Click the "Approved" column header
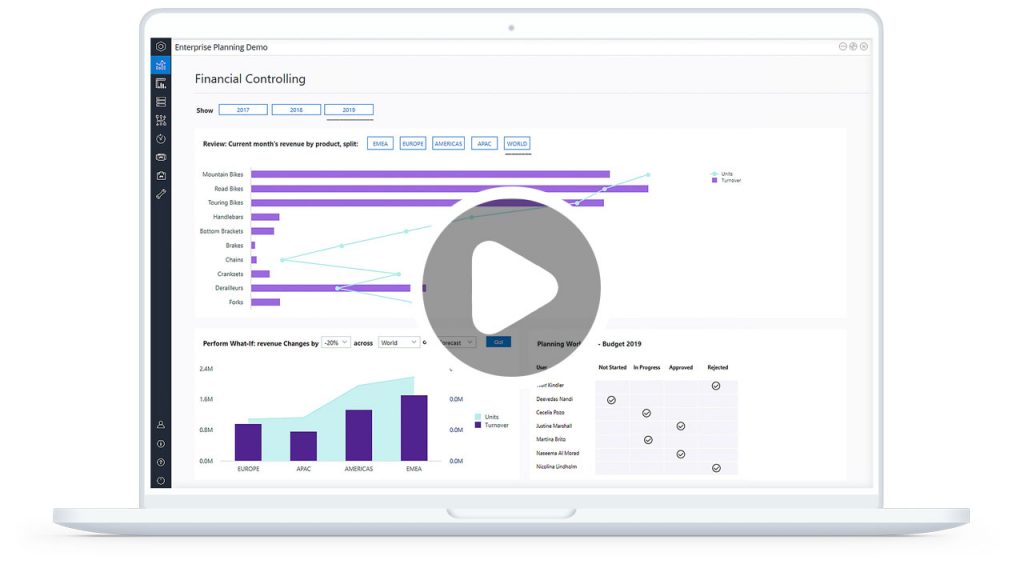The height and width of the screenshot is (576, 1024). coord(681,368)
